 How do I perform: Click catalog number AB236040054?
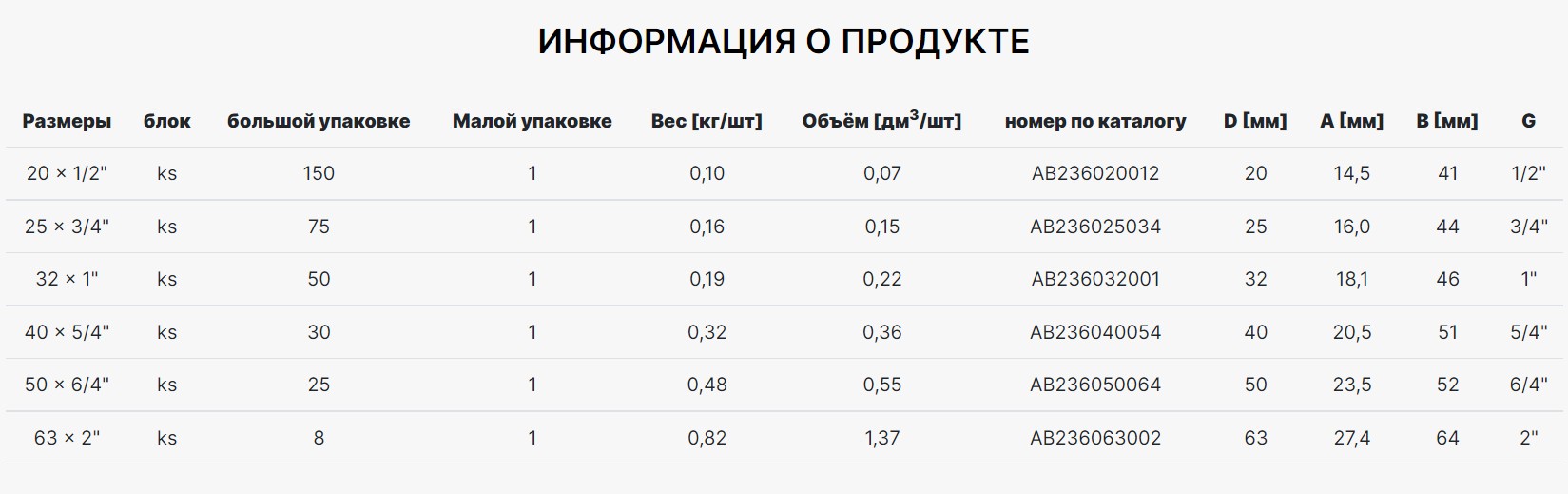tap(1095, 332)
